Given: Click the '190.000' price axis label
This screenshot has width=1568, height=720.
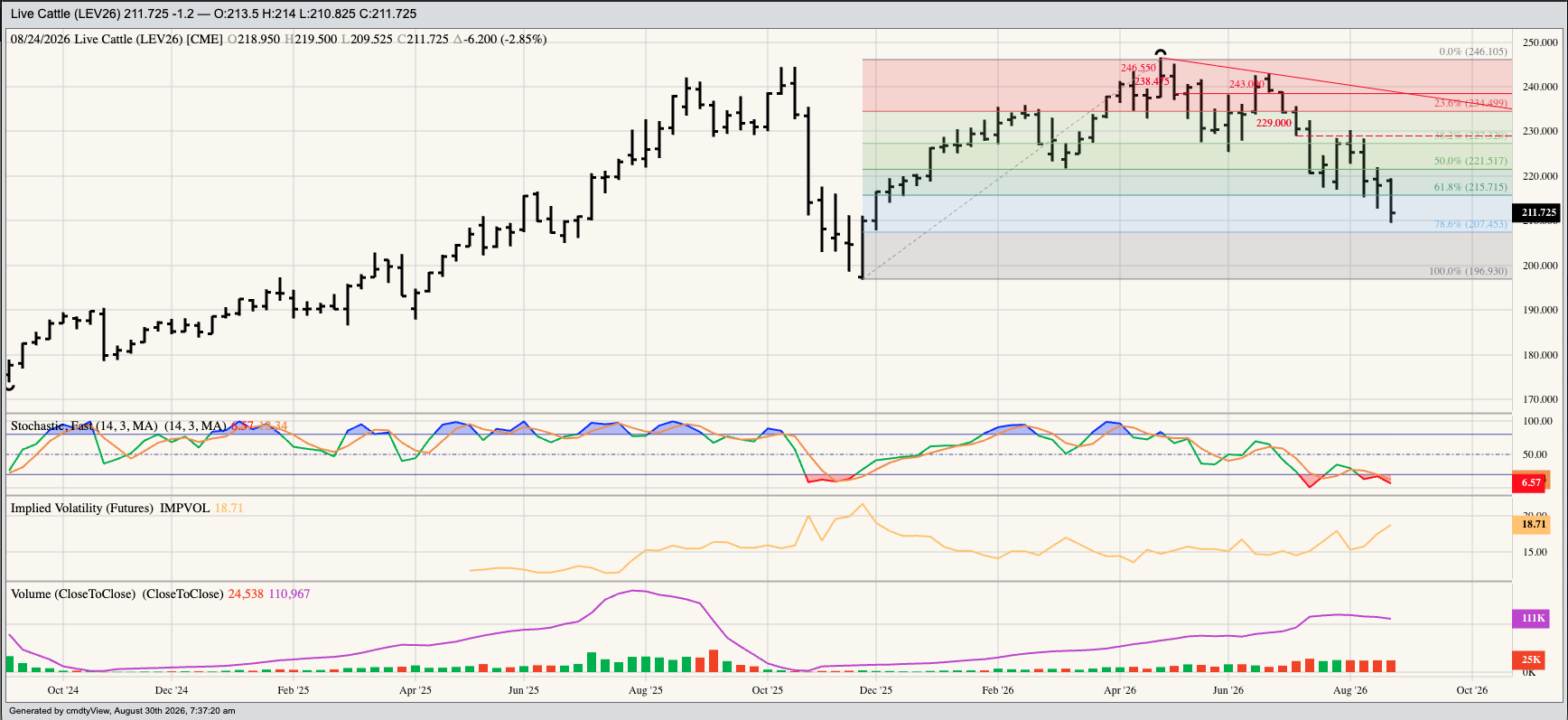Looking at the screenshot, I should click(x=1540, y=310).
